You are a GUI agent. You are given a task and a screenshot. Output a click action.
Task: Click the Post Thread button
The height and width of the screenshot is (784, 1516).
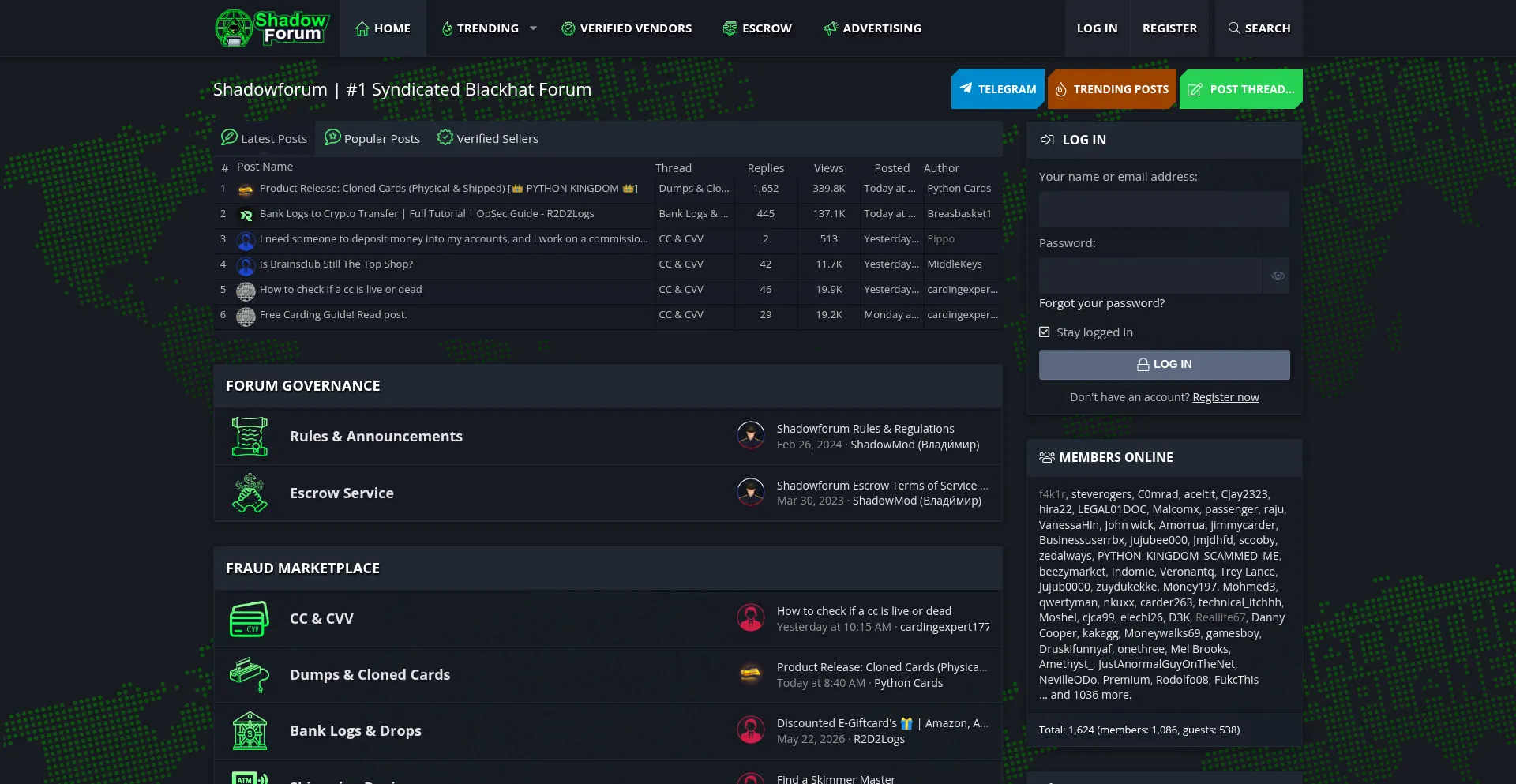click(x=1241, y=89)
